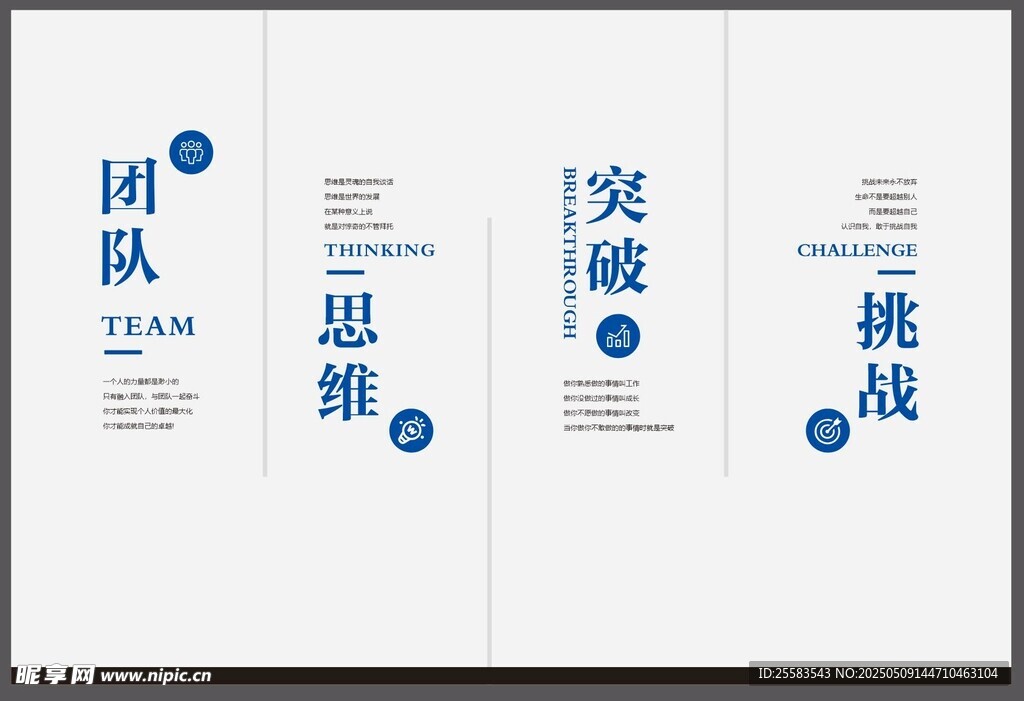
Task: Select the line 一个人的力量都是渺小的
Action: [x=140, y=382]
